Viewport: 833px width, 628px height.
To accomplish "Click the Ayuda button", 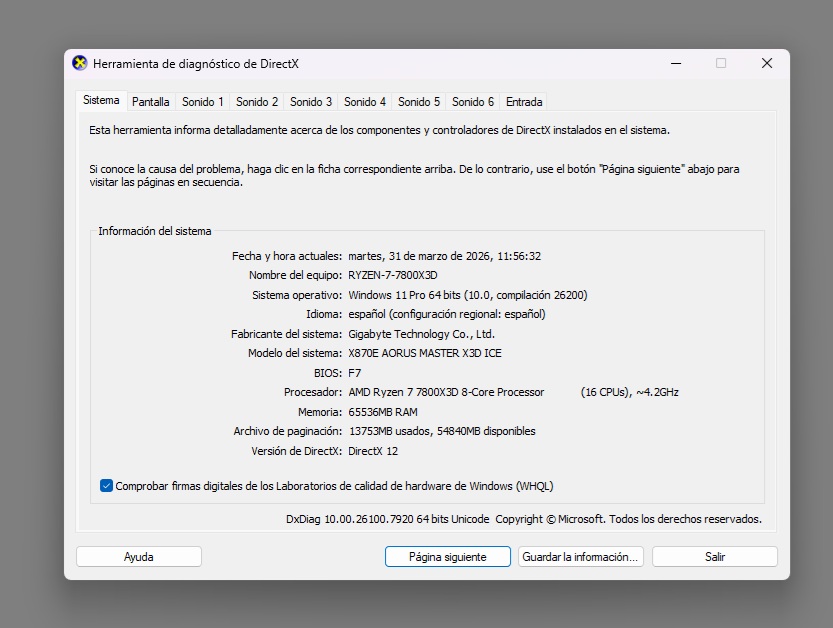I will click(x=138, y=556).
